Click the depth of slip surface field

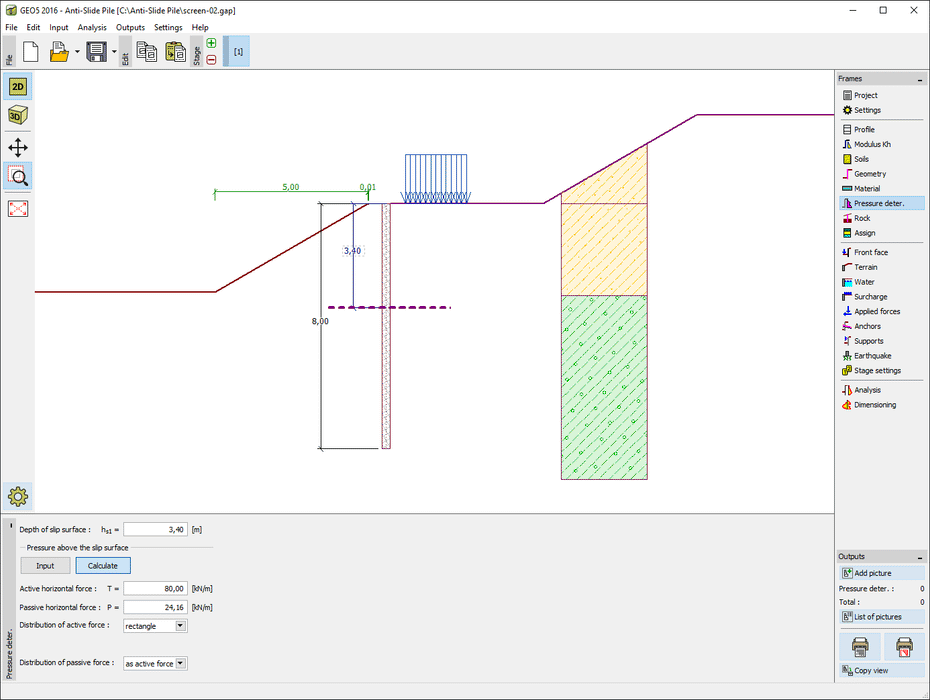pos(155,529)
